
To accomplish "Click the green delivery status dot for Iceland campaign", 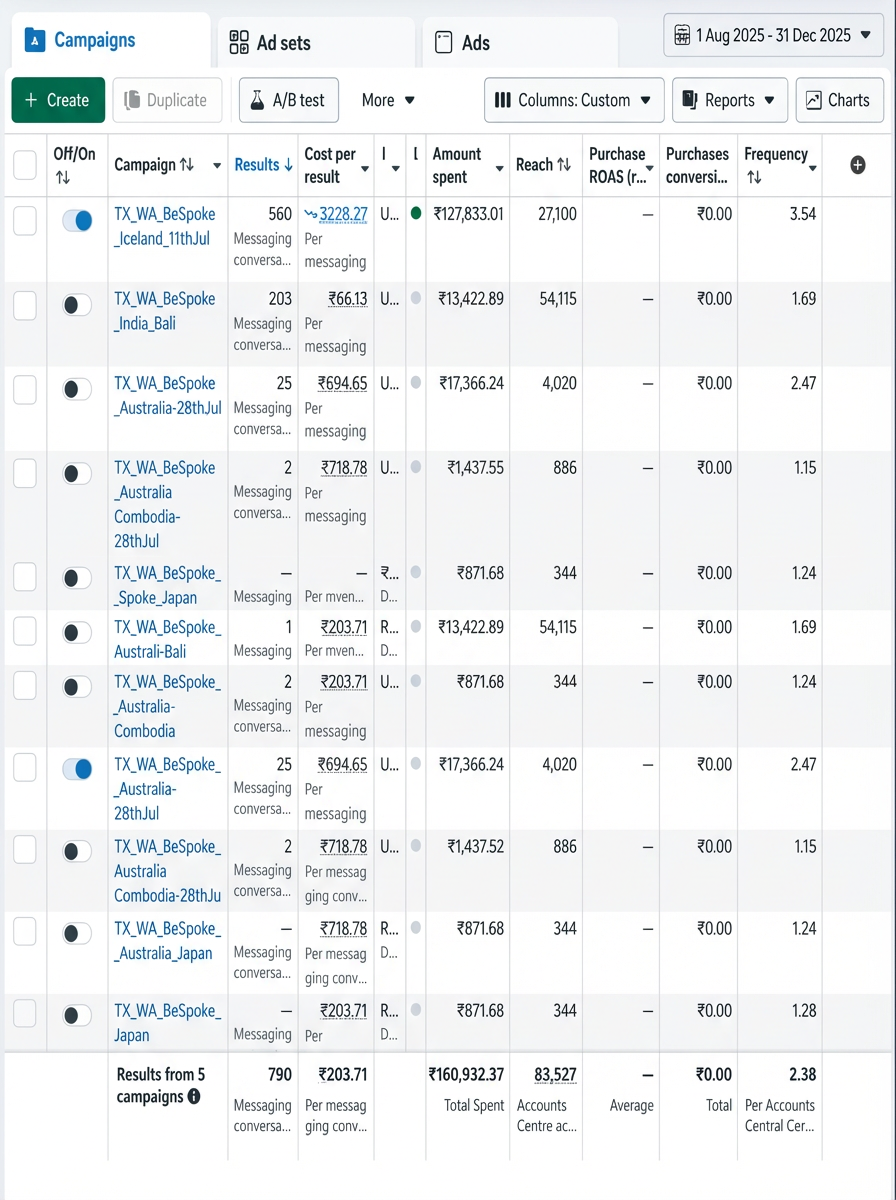I will (416, 213).
